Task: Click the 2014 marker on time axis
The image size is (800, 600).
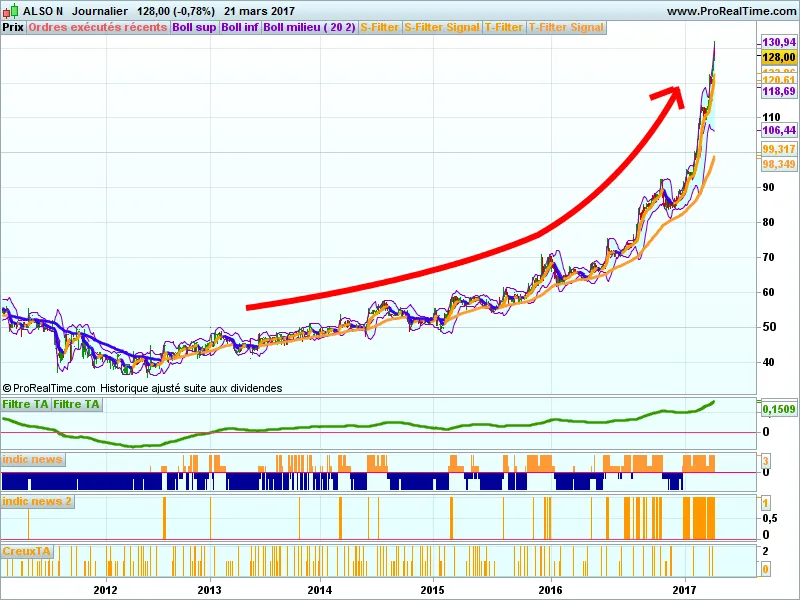Action: click(x=320, y=589)
